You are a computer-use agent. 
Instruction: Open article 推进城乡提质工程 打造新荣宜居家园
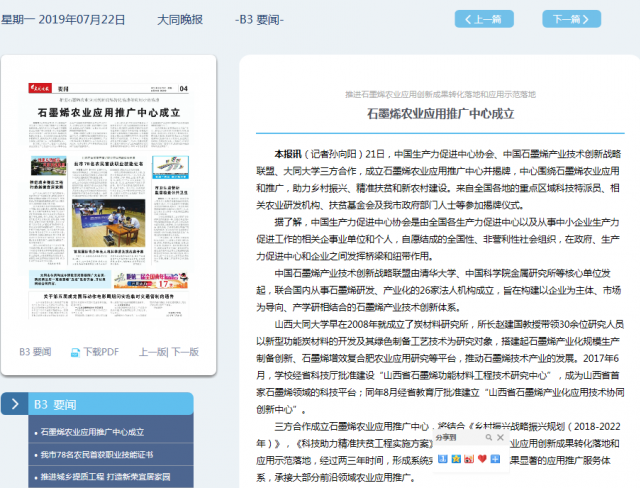pos(105,477)
